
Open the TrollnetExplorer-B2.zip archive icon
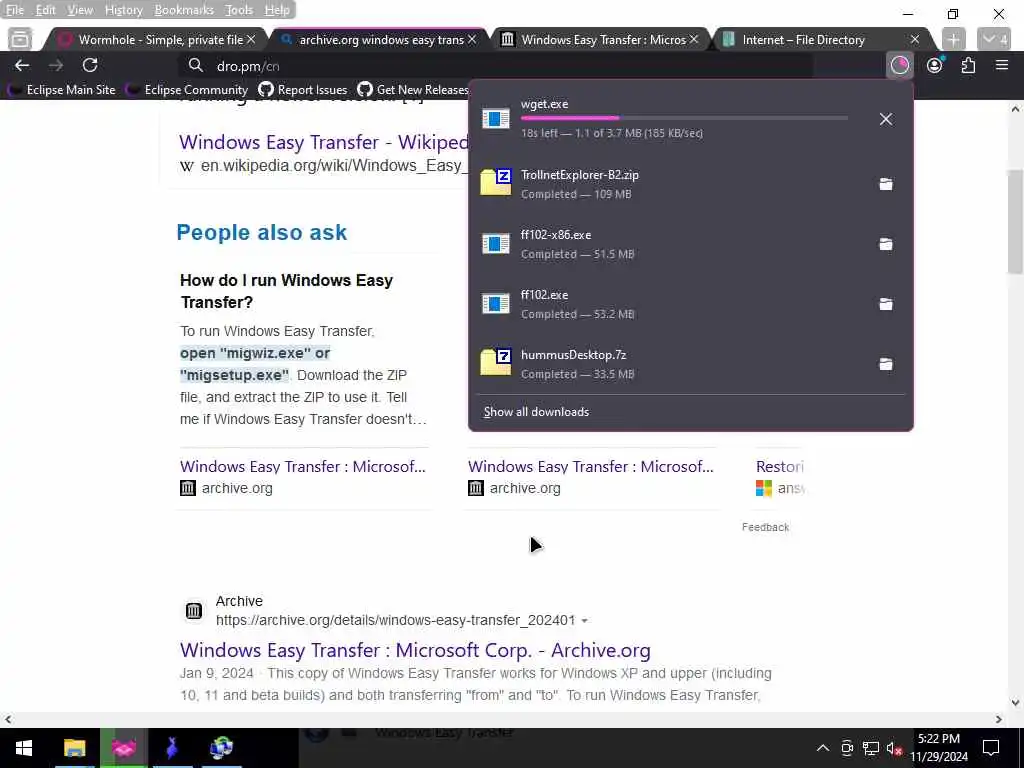496,182
